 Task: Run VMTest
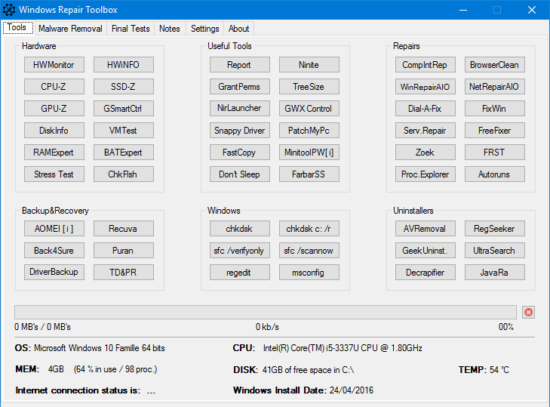(x=123, y=131)
